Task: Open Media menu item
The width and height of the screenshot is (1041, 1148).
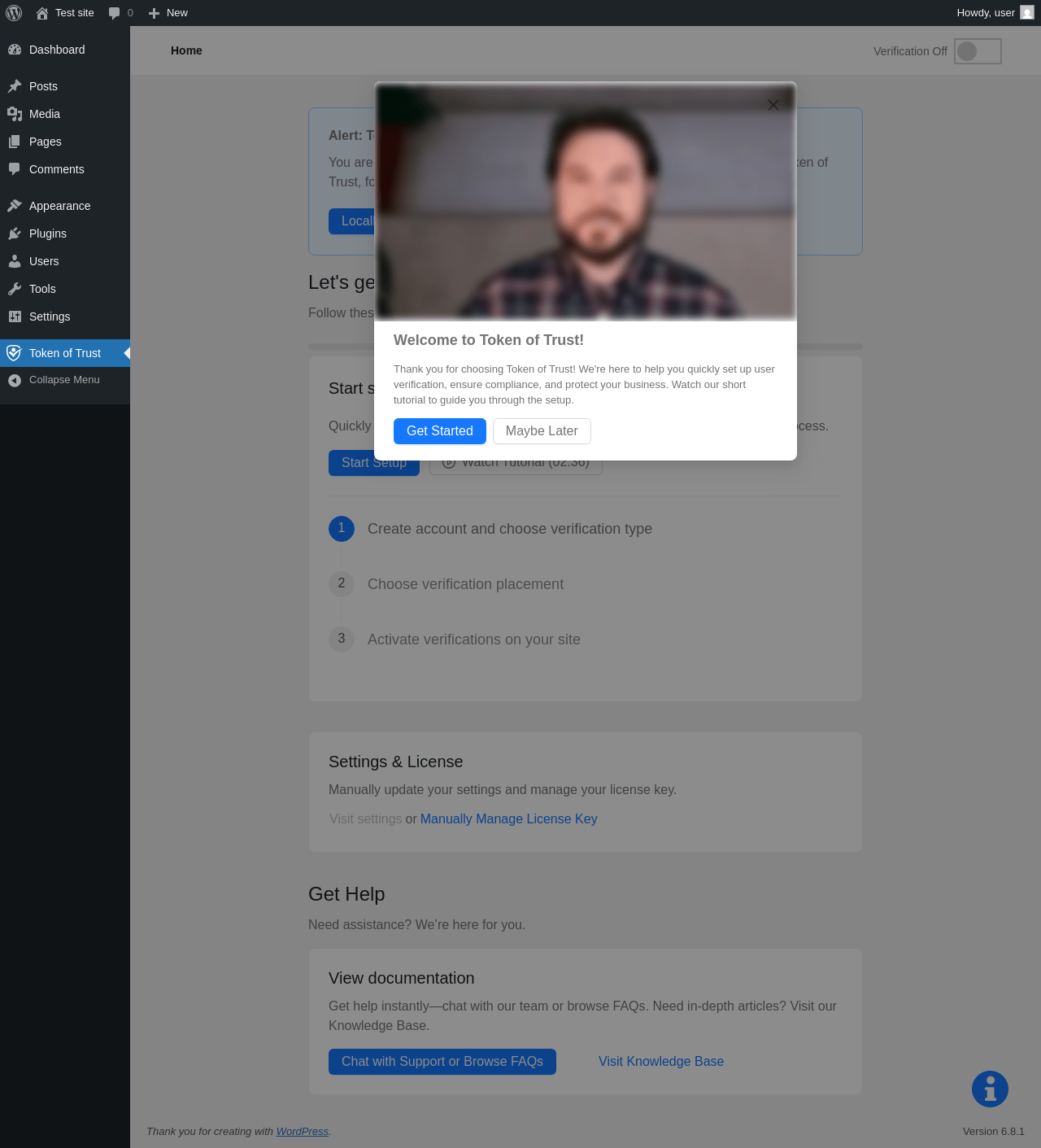Action: click(x=65, y=114)
